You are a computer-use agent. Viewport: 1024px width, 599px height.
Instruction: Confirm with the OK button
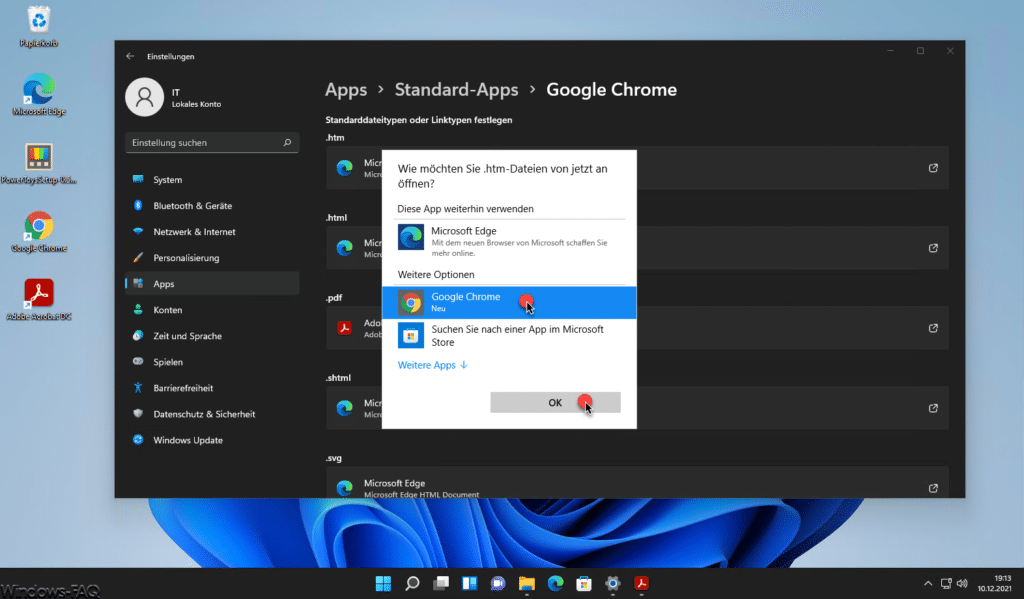pyautogui.click(x=555, y=402)
